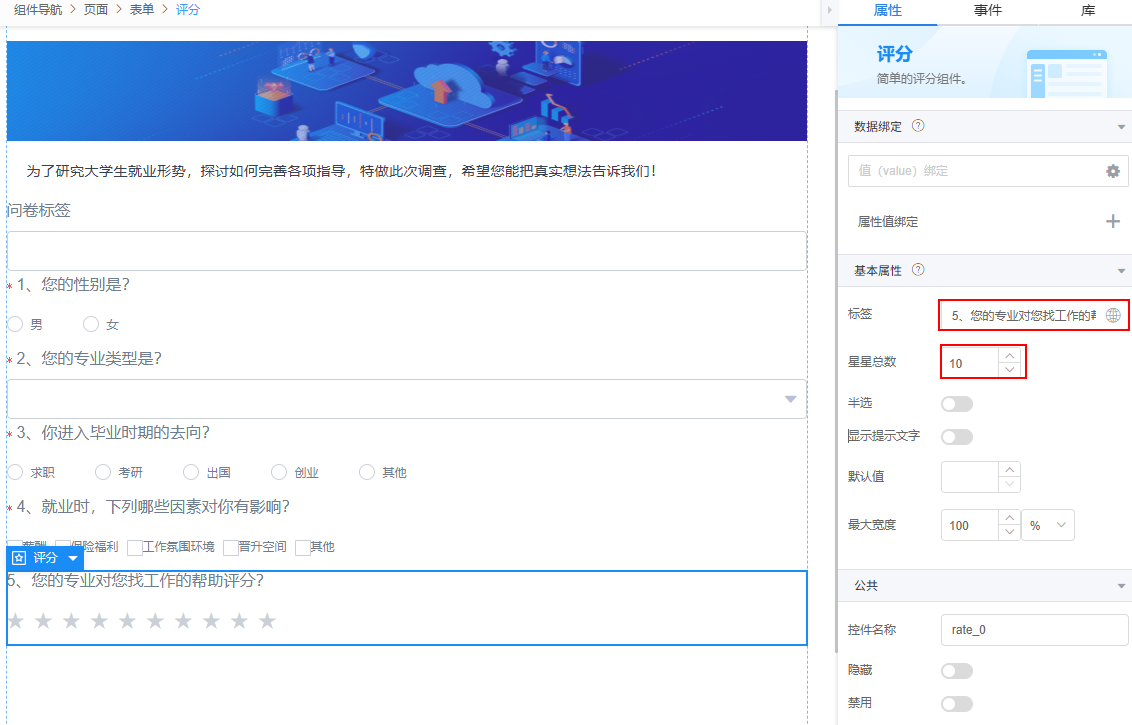Increase the 默认值 value
Screen dimensions: 1132x725
pos(1009,470)
